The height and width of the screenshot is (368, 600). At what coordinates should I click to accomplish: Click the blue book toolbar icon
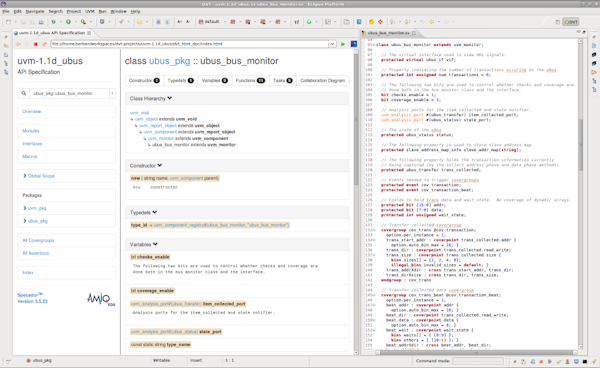coord(359,22)
